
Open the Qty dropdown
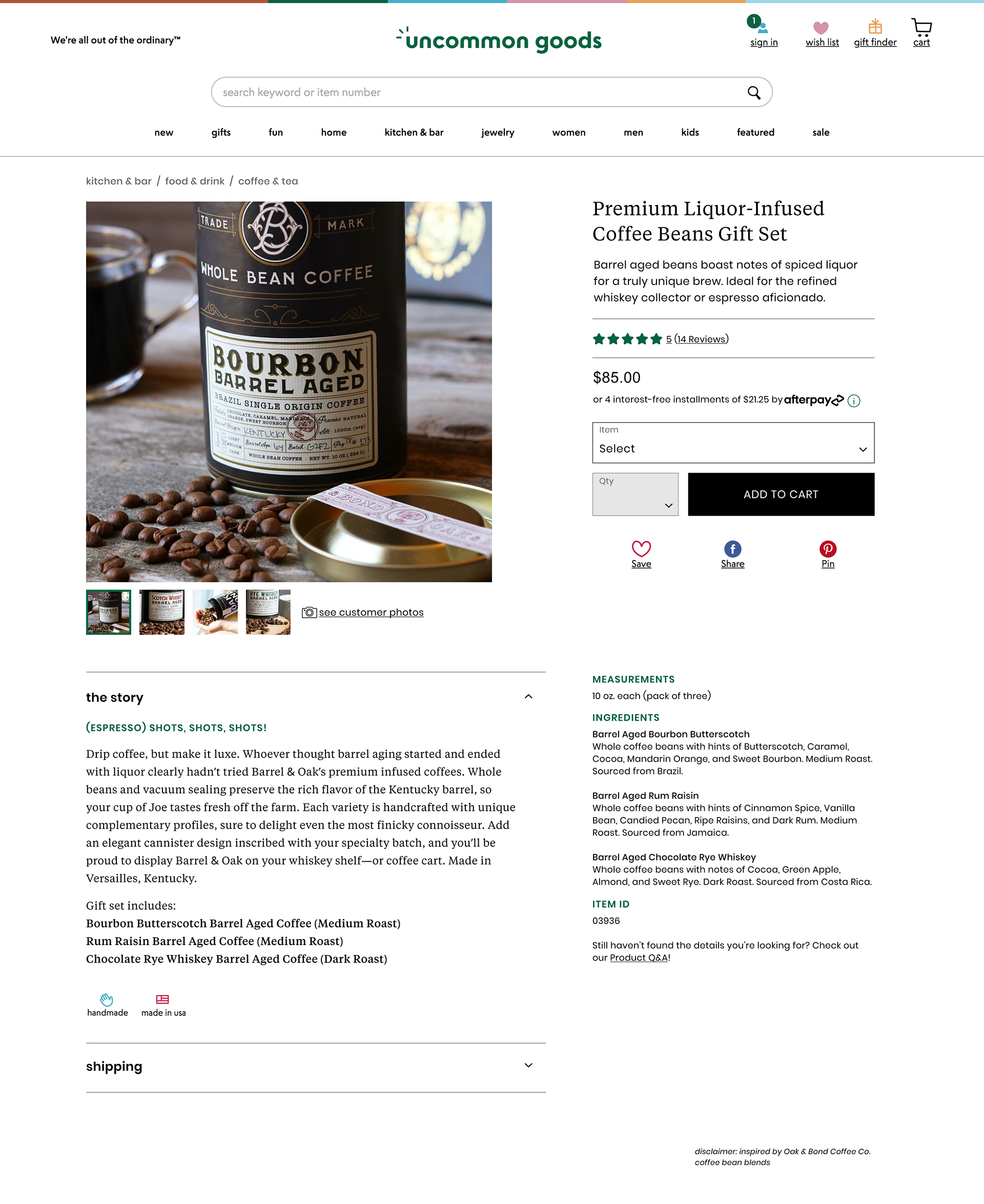pyautogui.click(x=635, y=494)
